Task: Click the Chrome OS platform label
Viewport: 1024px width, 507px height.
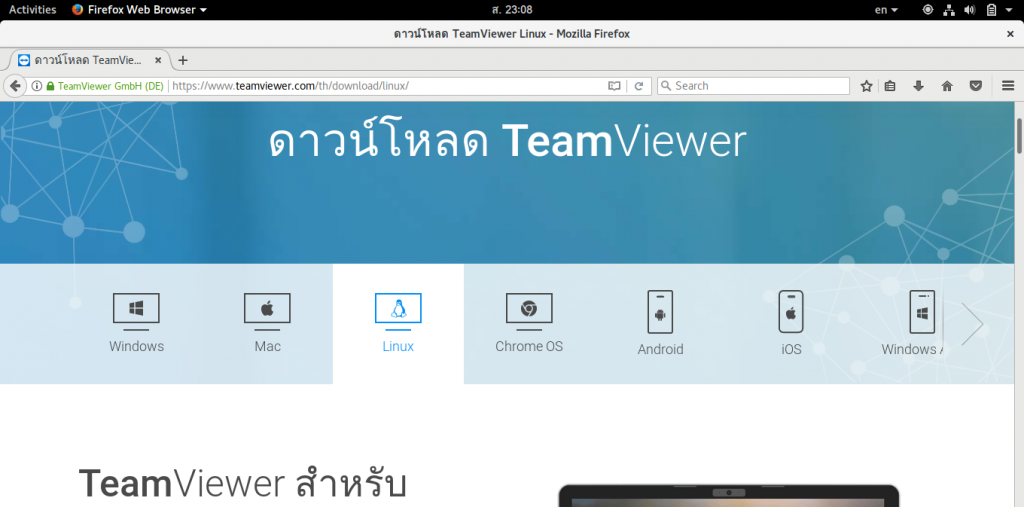Action: [529, 346]
